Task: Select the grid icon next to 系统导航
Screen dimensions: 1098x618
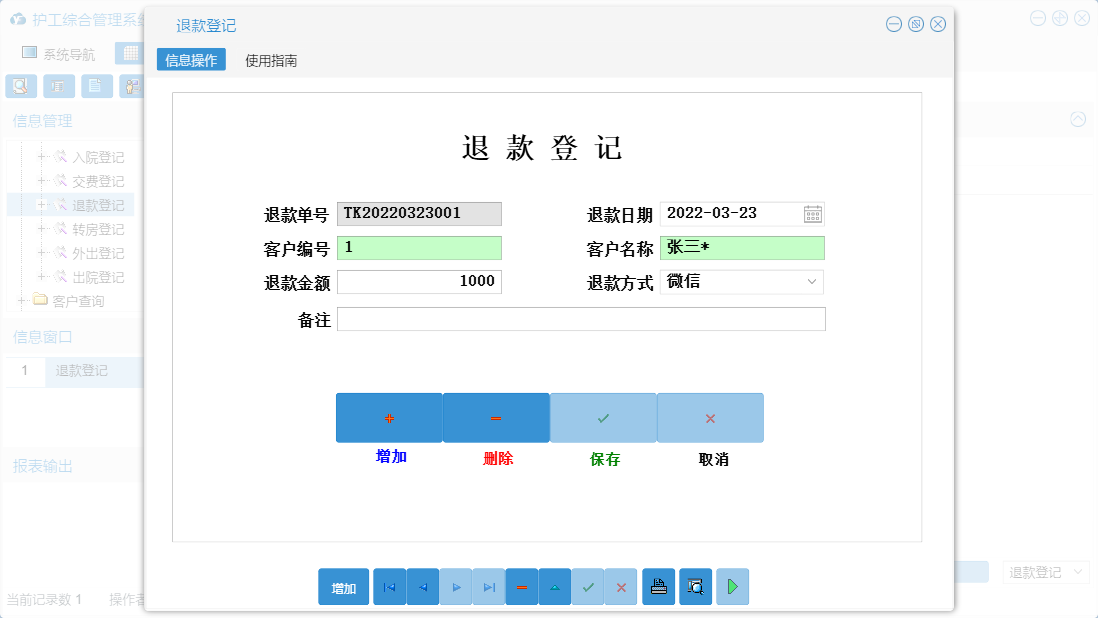Action: pyautogui.click(x=130, y=52)
